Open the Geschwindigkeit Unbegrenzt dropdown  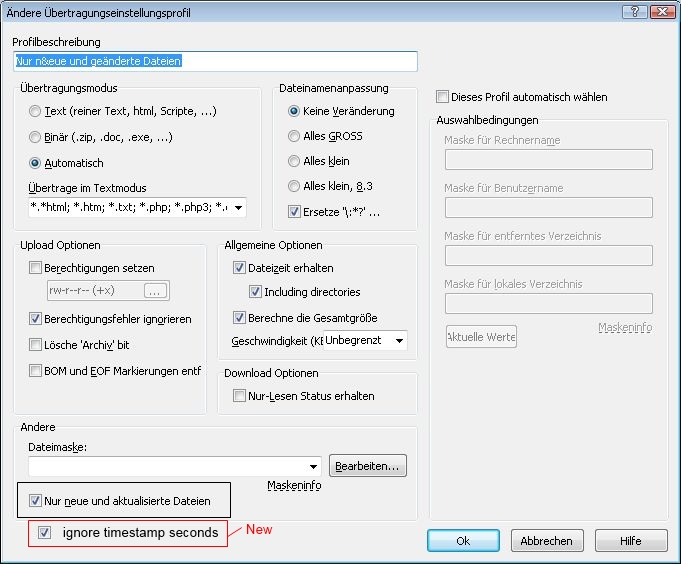click(x=399, y=341)
